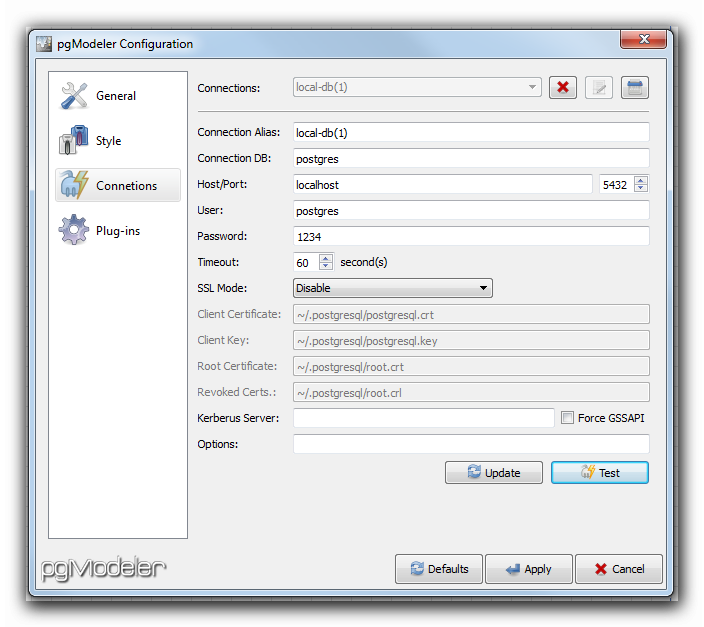Click the port number 5432 field
Viewport: 704px width, 627px height.
616,185
